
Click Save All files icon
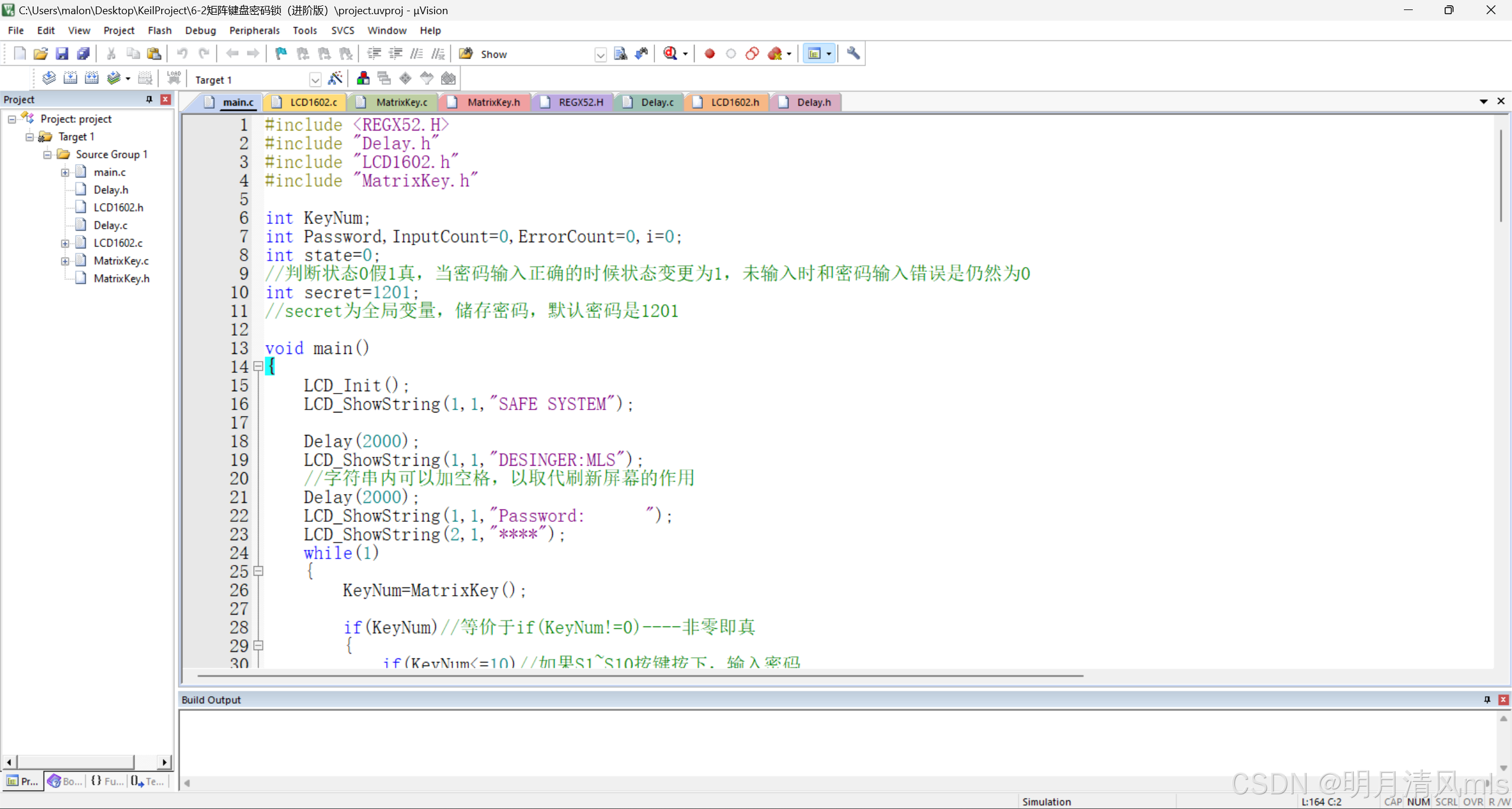point(83,54)
